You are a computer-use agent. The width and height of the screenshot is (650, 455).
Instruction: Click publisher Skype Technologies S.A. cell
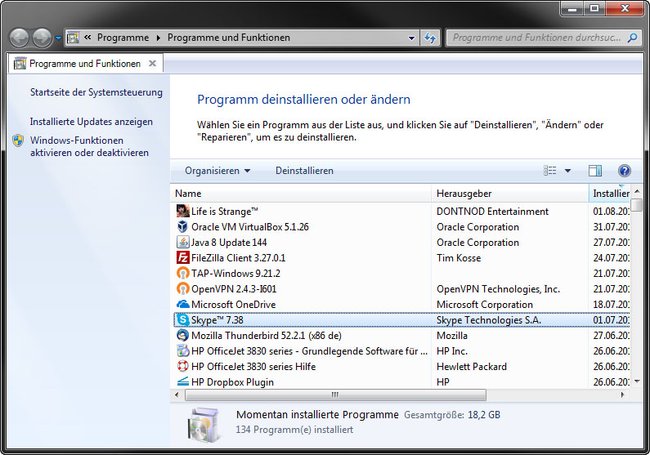tap(489, 320)
